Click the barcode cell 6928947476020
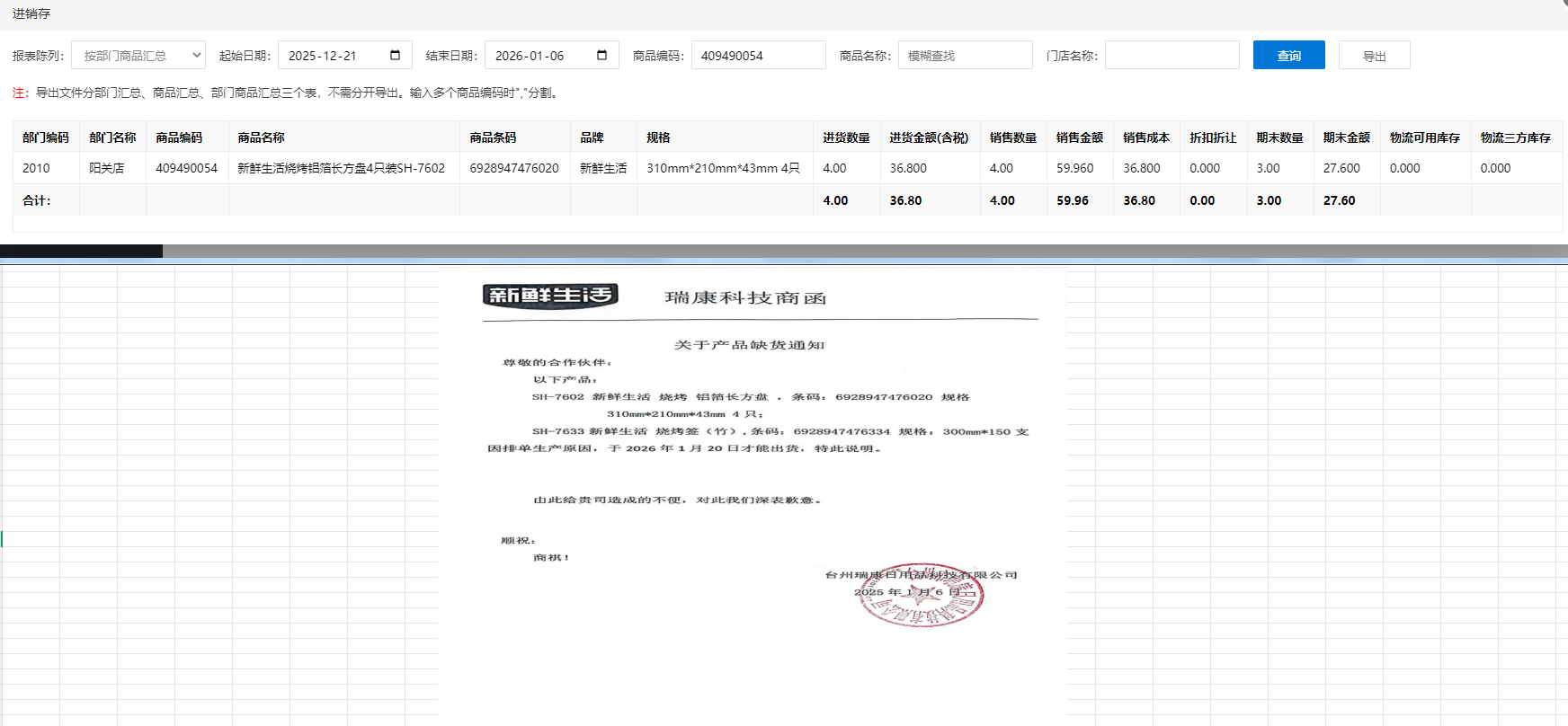 tap(514, 168)
